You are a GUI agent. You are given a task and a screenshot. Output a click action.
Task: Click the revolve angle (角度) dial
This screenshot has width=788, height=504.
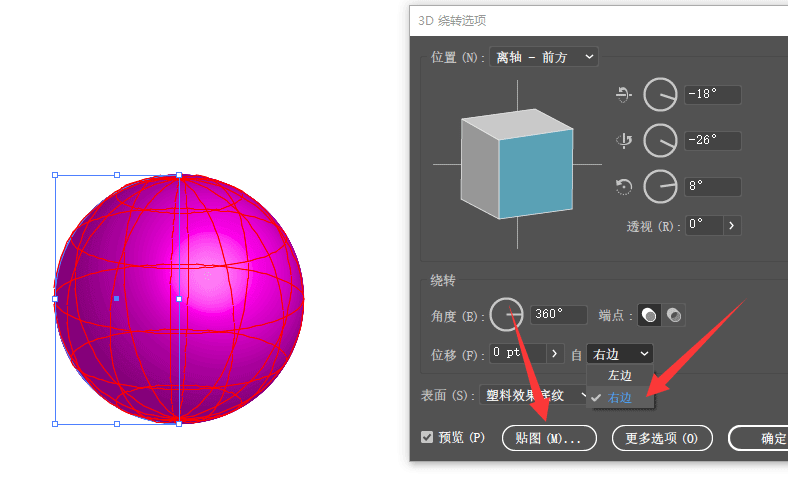point(508,315)
